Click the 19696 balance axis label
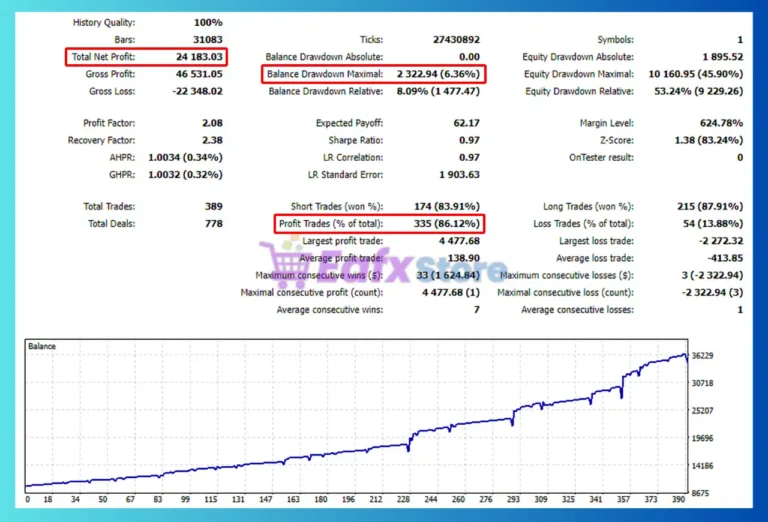Image resolution: width=768 pixels, height=522 pixels. (702, 438)
